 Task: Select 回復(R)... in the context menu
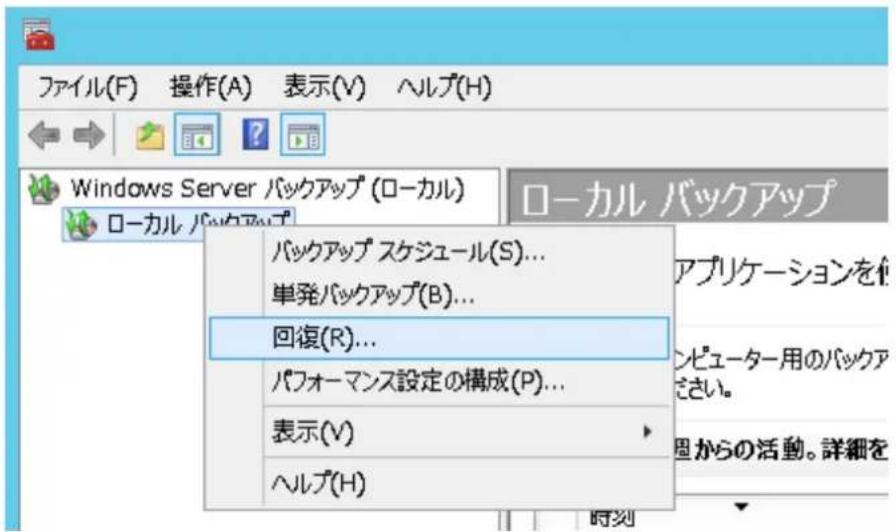coord(439,338)
